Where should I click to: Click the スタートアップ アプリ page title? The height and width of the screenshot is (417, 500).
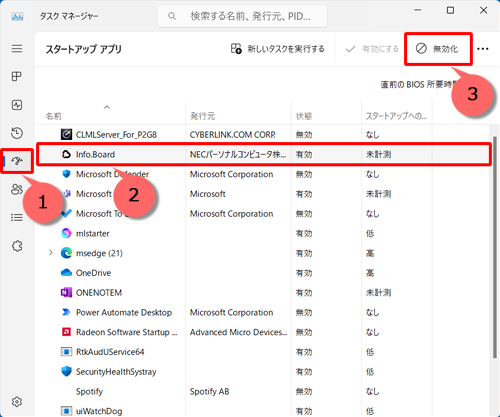pos(84,49)
